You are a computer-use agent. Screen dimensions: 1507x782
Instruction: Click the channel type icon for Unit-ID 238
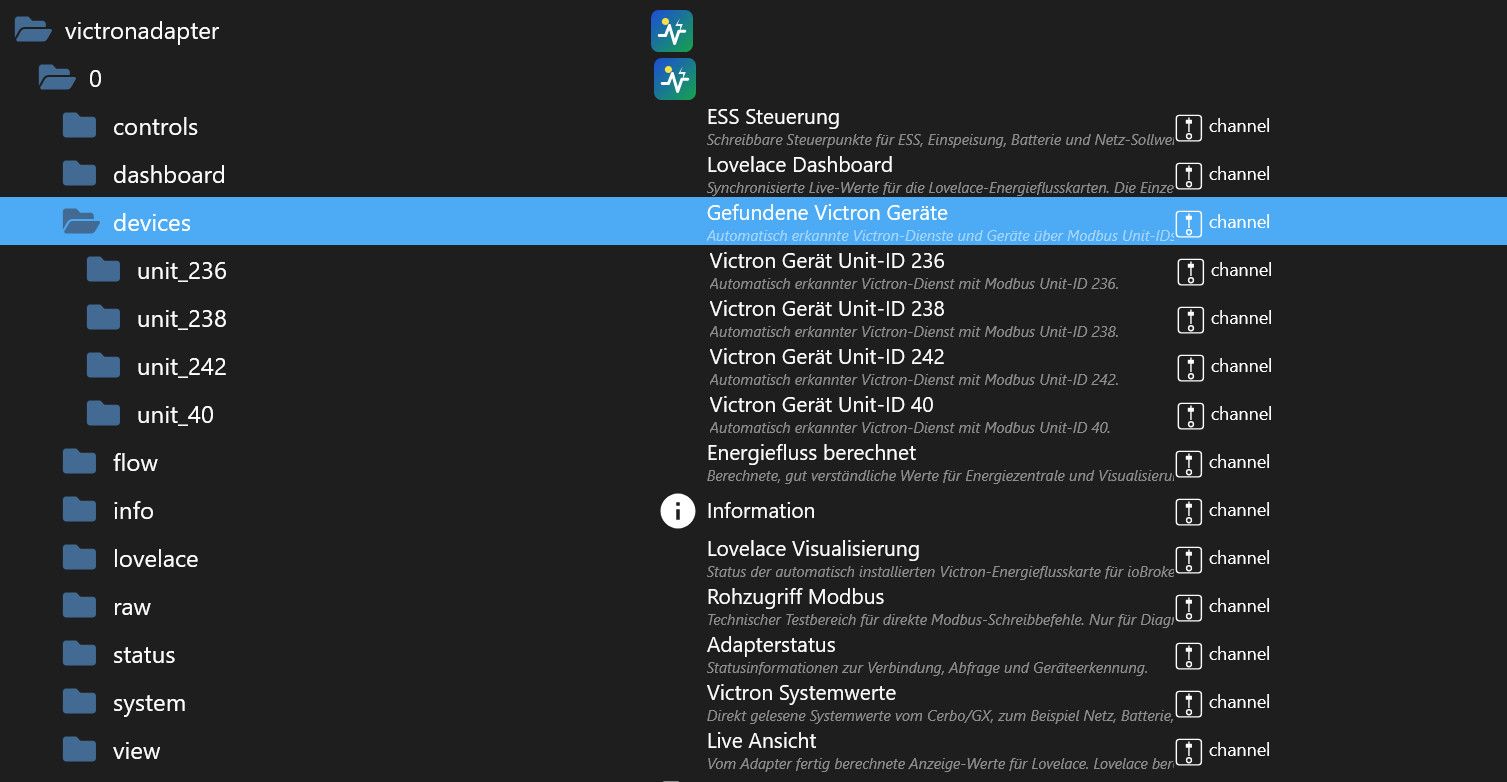(1190, 319)
